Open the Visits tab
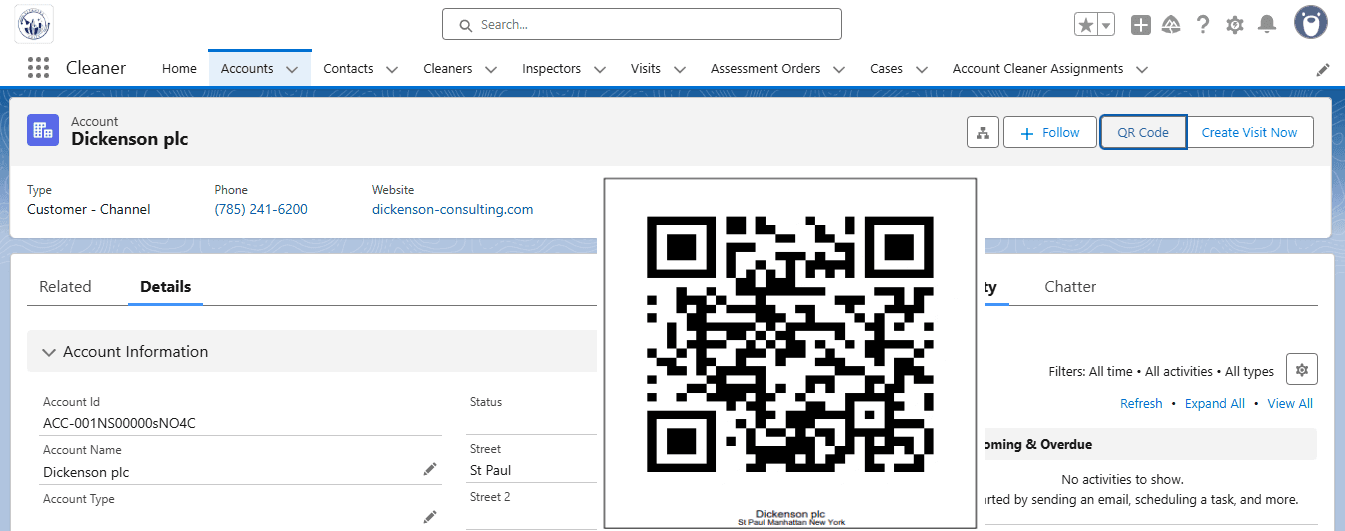Screen dimensions: 1345x531 coord(646,69)
